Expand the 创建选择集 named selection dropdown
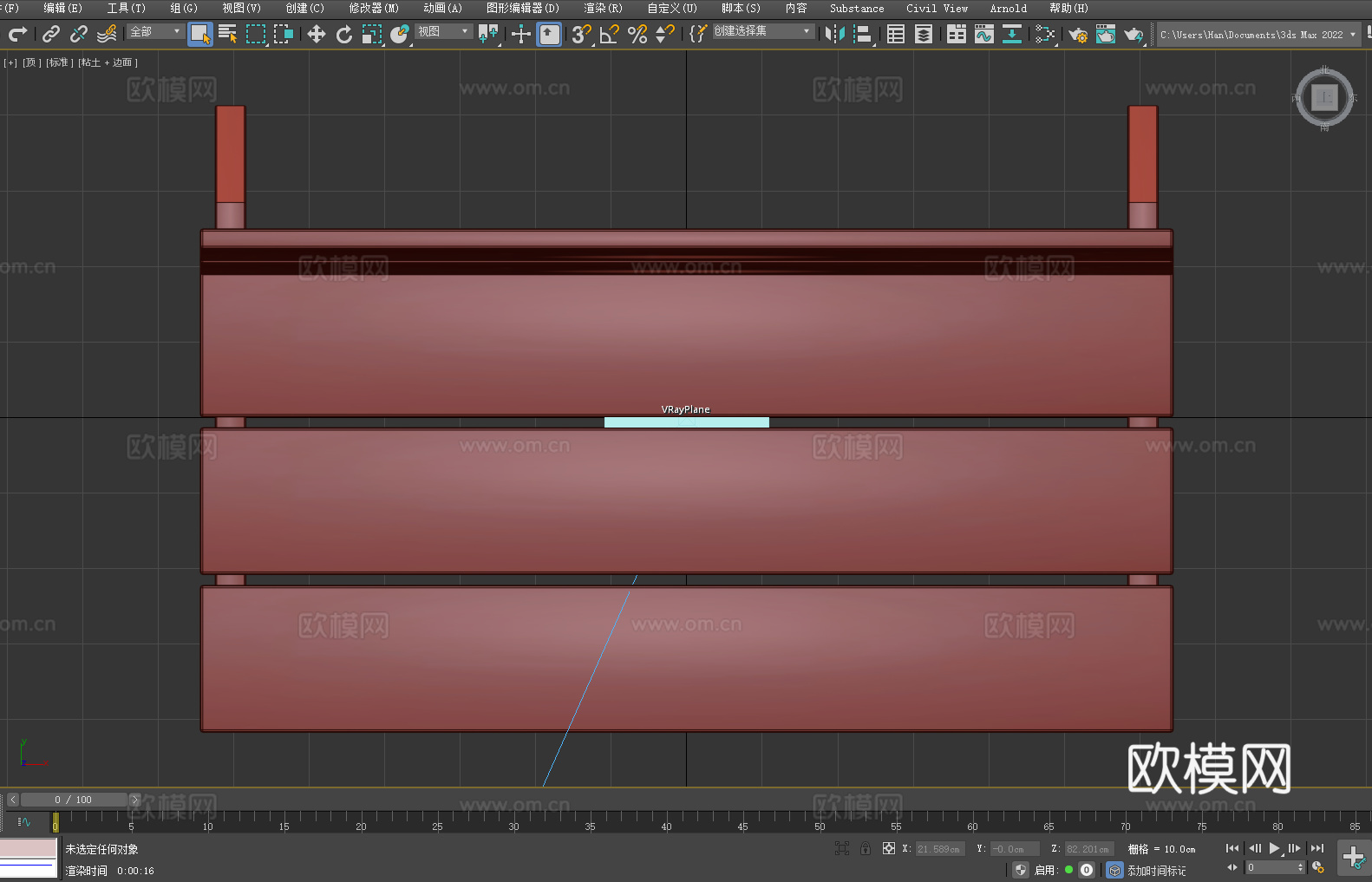The width and height of the screenshot is (1372, 882). pos(763,31)
